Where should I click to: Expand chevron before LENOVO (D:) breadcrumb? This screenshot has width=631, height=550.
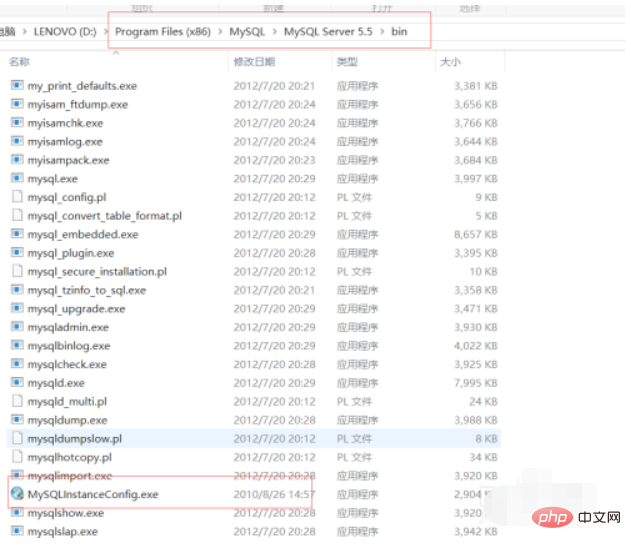(25, 31)
